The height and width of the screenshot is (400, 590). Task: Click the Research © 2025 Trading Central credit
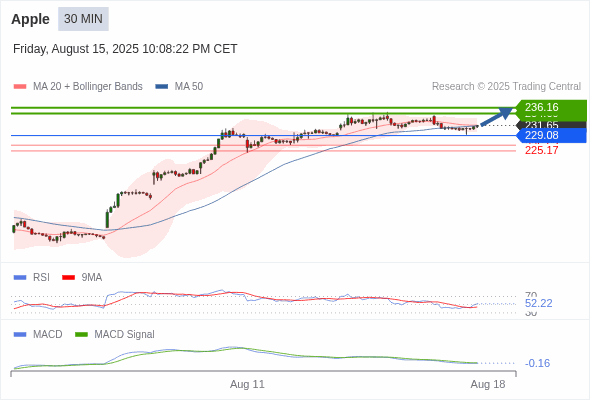point(506,87)
